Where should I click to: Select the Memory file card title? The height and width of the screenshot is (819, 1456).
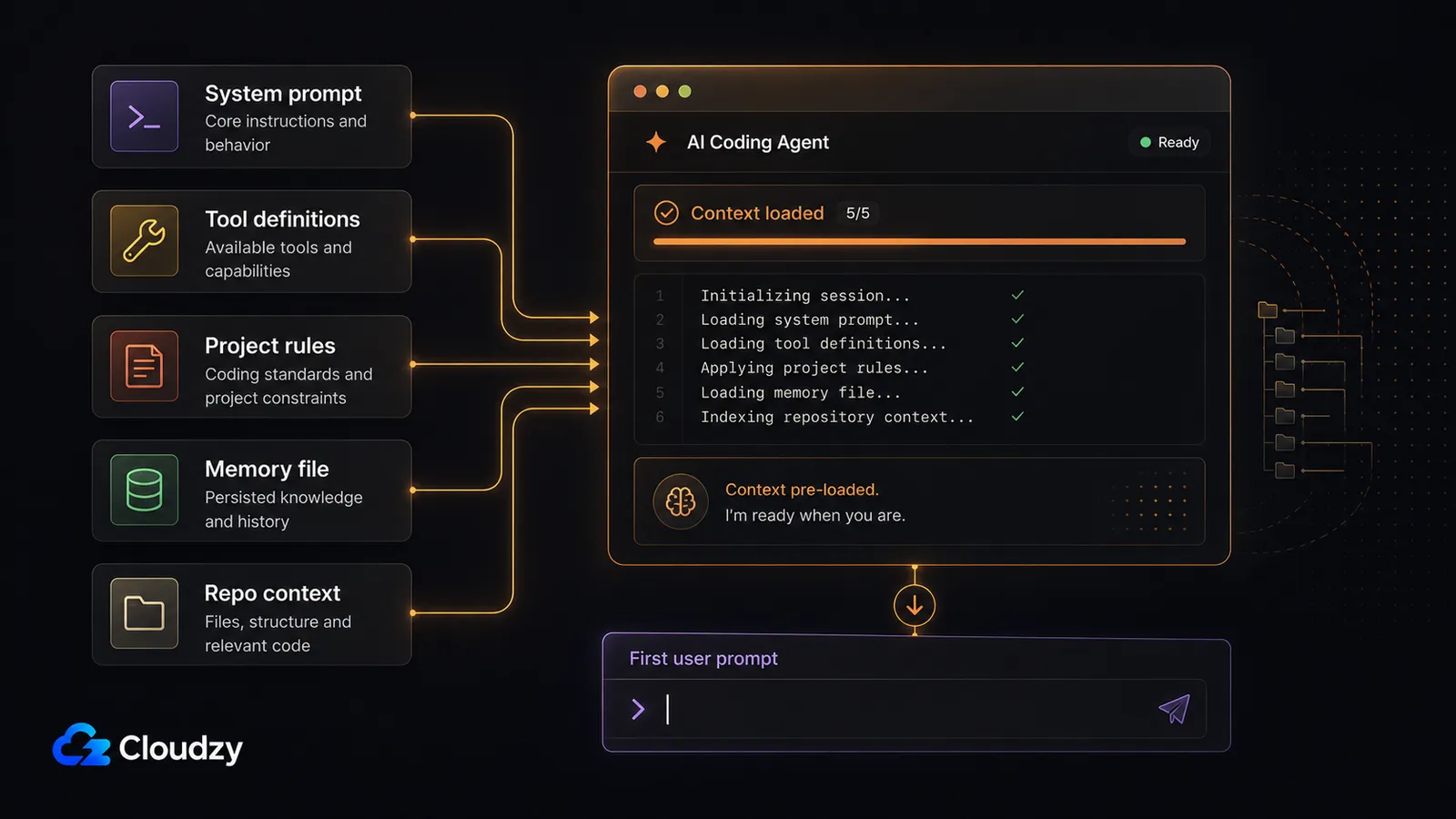267,469
